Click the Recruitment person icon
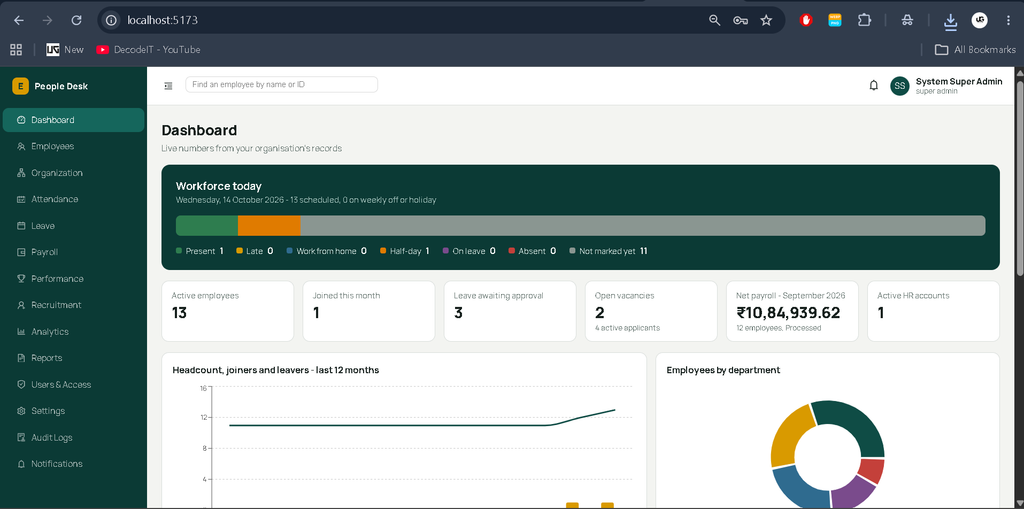Viewport: 1024px width, 509px height. click(21, 305)
